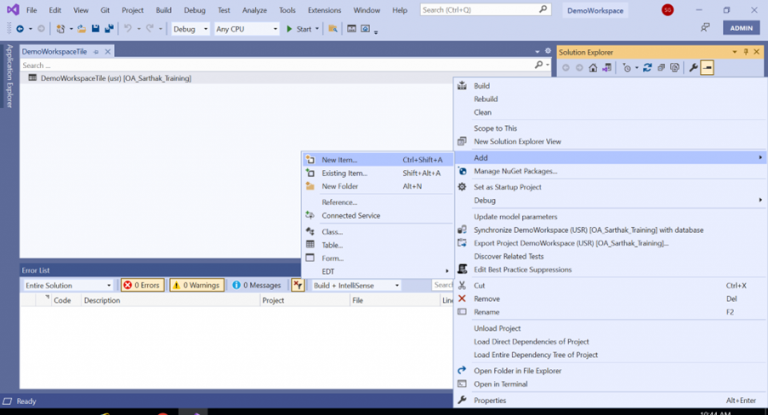Screen dimensions: 768x415
Task: Close the DemoWorkspaceTile document tab
Action: coord(108,51)
